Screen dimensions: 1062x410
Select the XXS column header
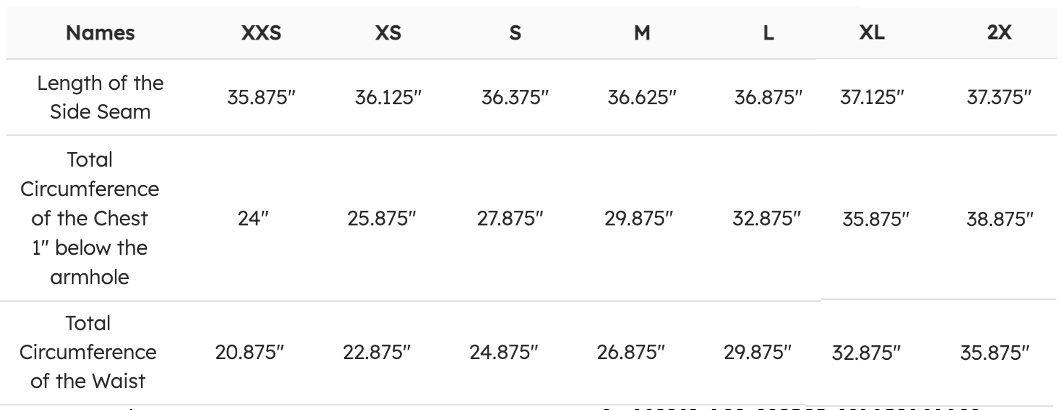pos(261,33)
